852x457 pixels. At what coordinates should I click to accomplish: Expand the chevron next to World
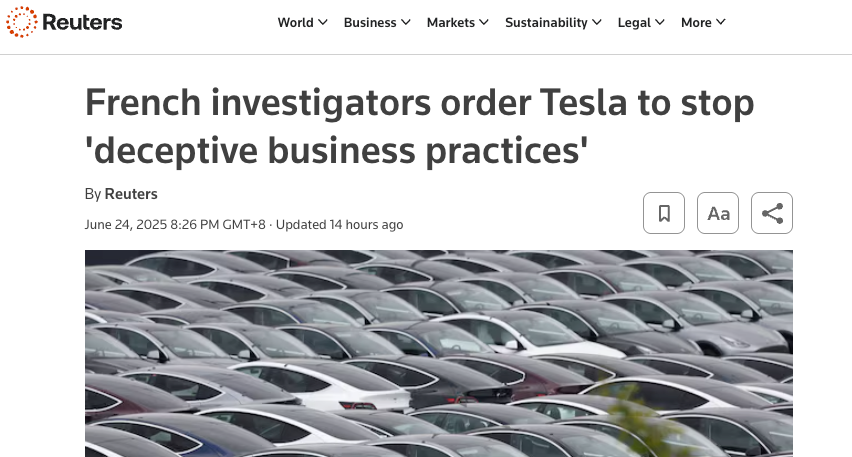[322, 23]
